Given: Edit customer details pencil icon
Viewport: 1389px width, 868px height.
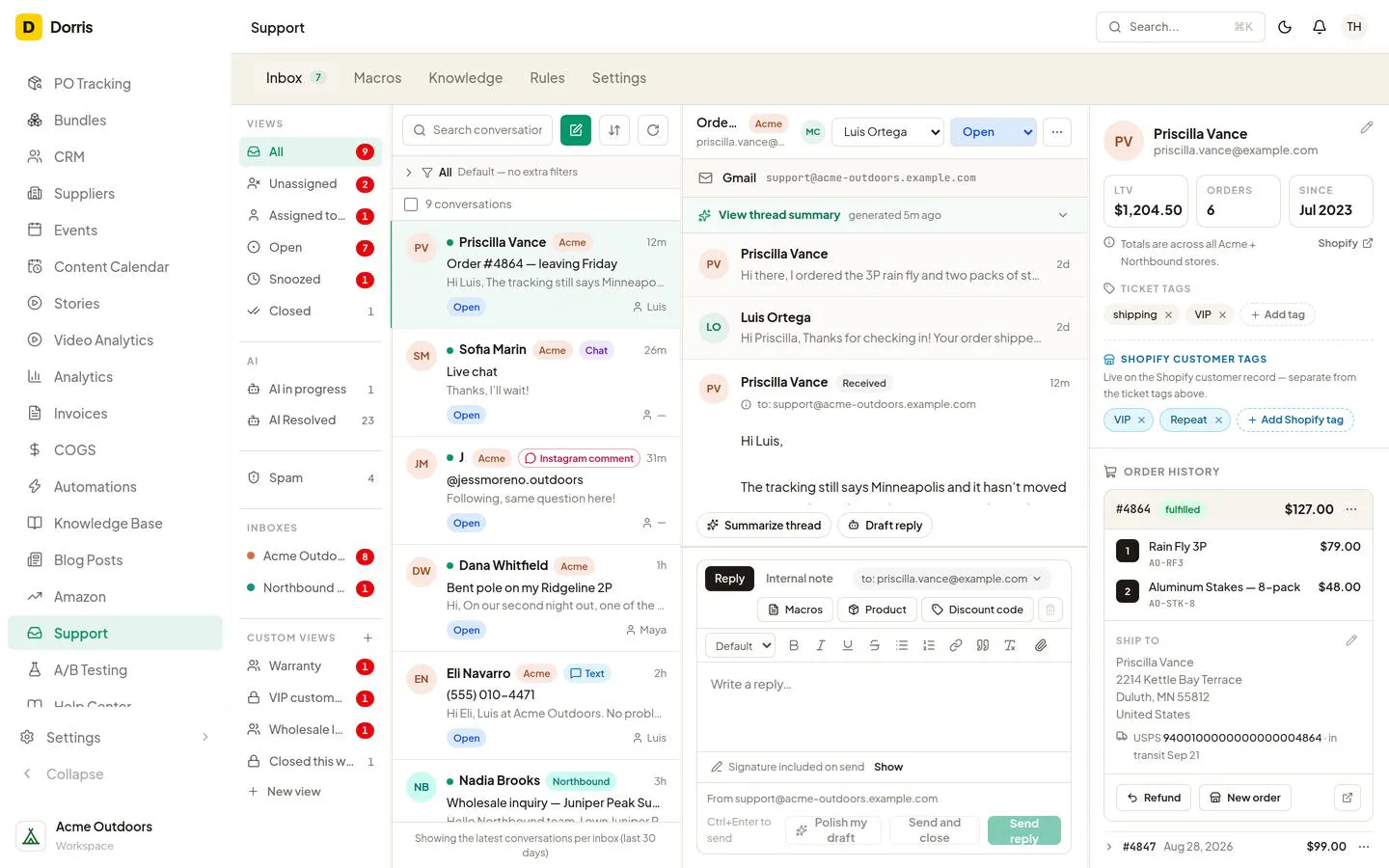Looking at the screenshot, I should [x=1367, y=127].
